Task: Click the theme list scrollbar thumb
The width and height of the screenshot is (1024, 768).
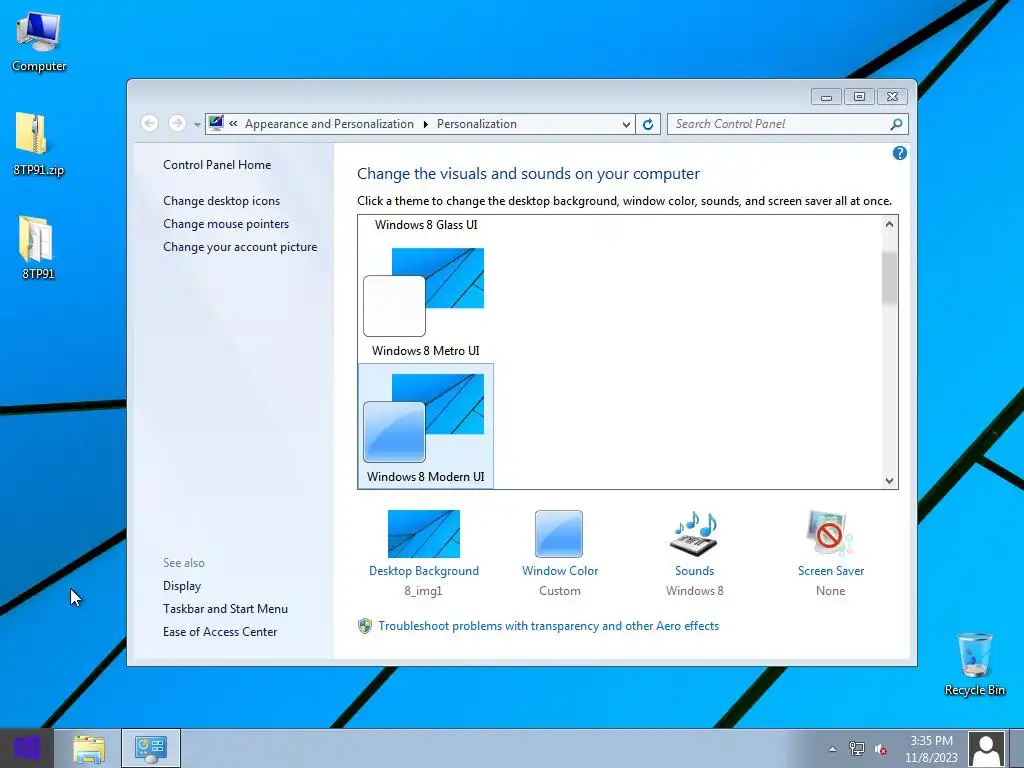Action: [889, 276]
